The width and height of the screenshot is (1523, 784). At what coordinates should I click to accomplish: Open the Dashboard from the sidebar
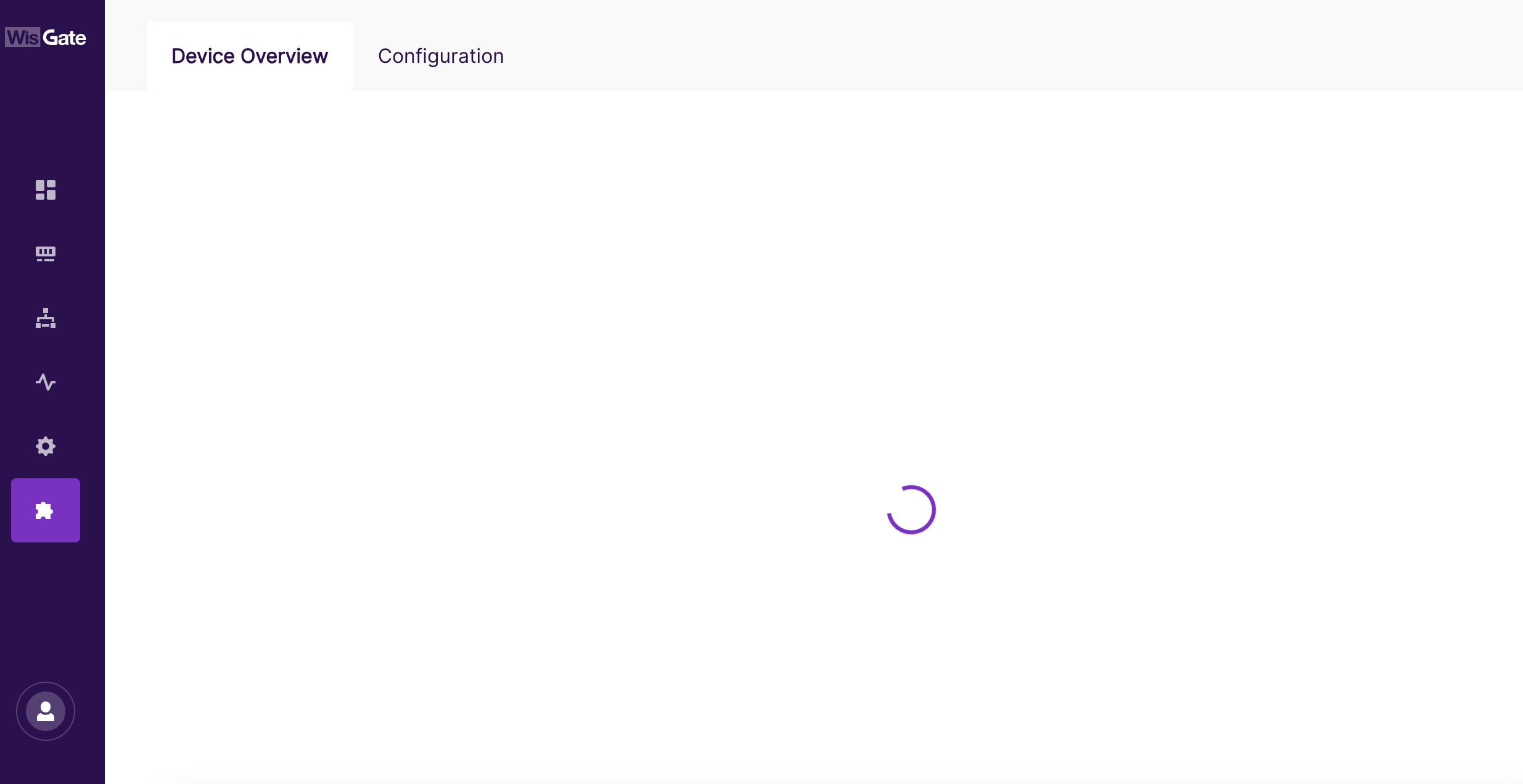pyautogui.click(x=46, y=190)
